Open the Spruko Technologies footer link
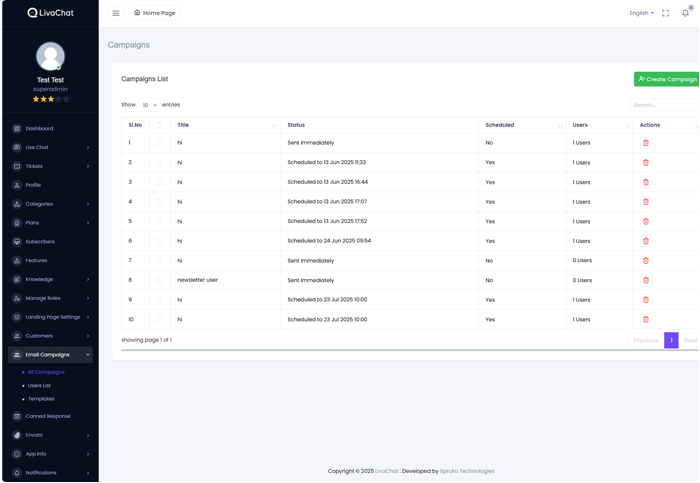 pos(467,471)
